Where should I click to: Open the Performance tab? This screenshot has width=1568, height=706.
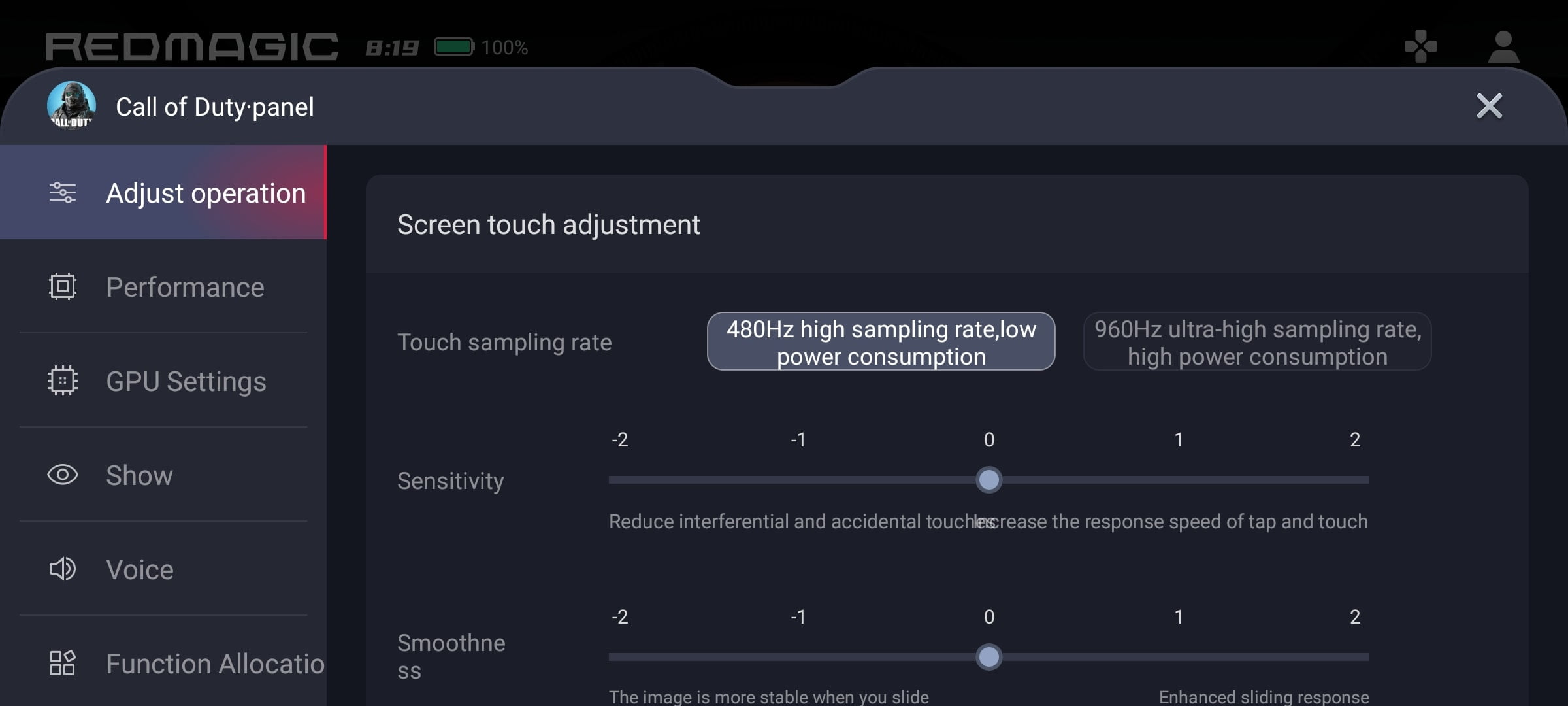(x=185, y=288)
